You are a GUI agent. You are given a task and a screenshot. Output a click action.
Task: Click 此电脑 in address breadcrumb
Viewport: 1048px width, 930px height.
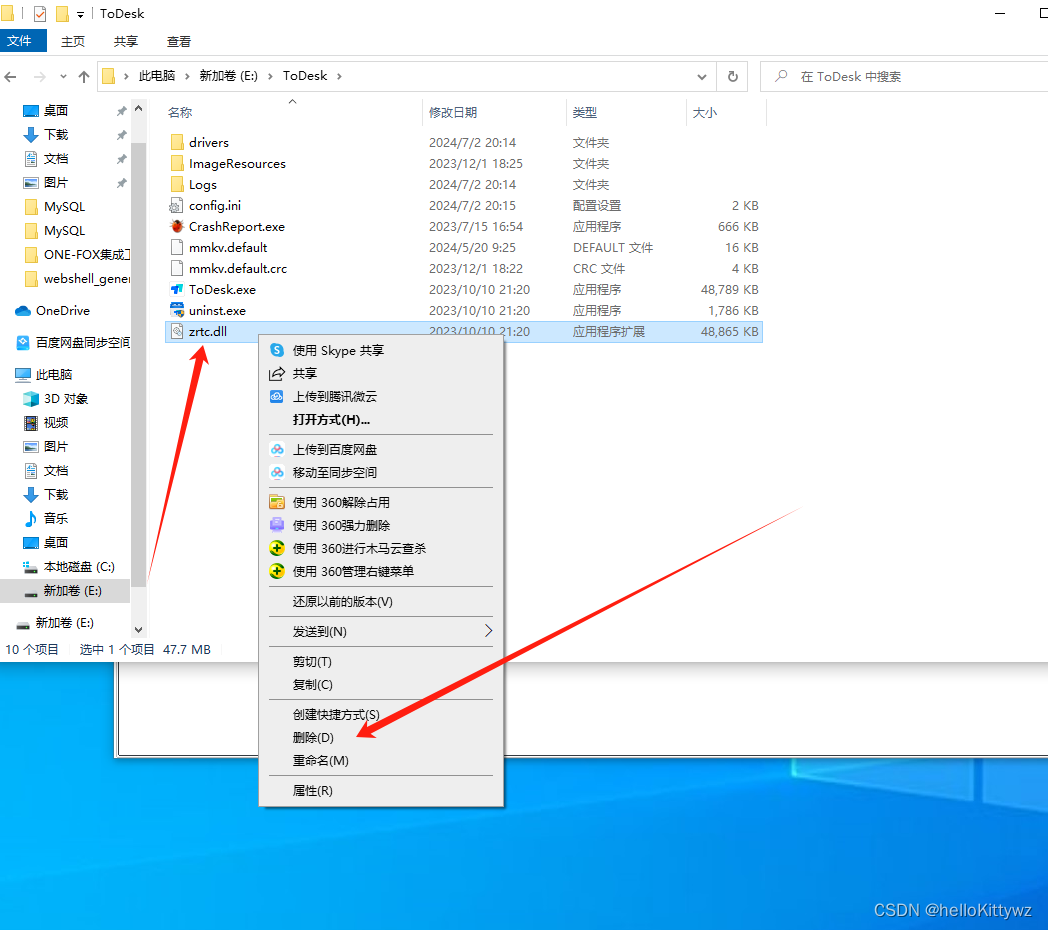pyautogui.click(x=157, y=76)
